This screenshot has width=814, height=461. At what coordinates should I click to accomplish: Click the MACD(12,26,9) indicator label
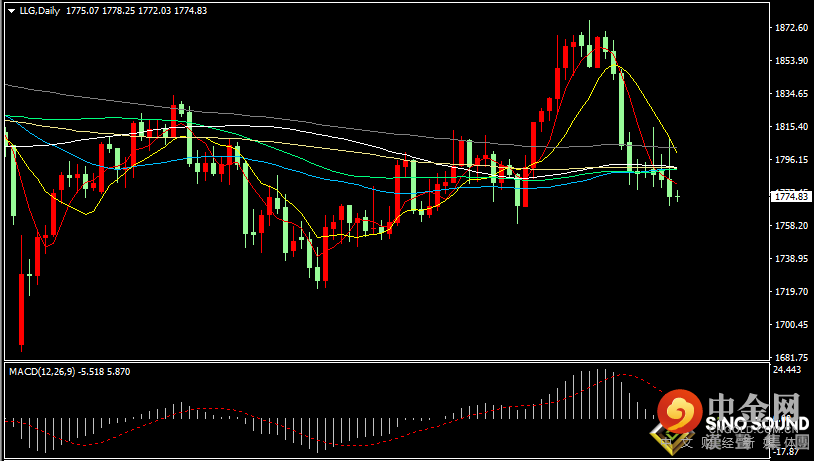point(42,372)
